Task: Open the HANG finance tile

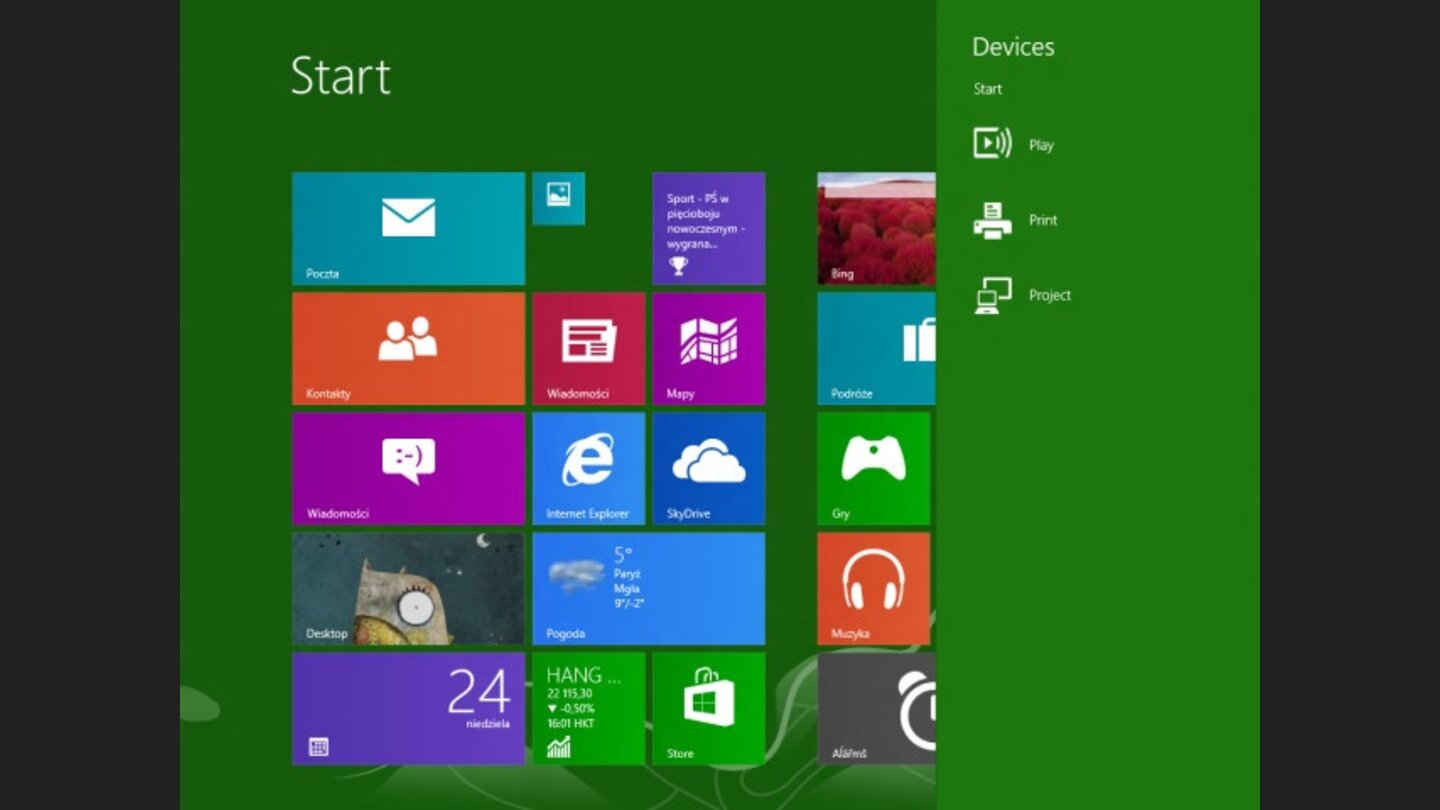Action: [588, 708]
